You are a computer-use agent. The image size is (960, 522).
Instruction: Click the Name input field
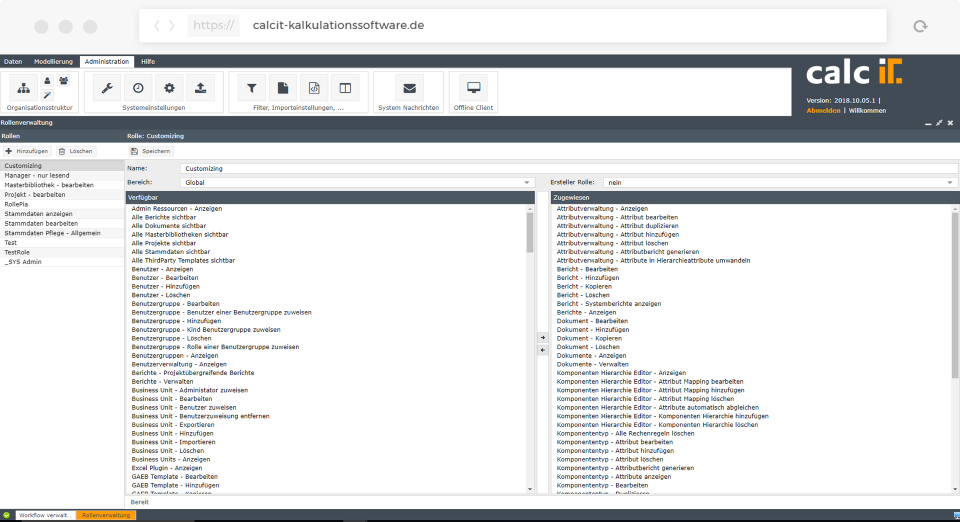(569, 168)
